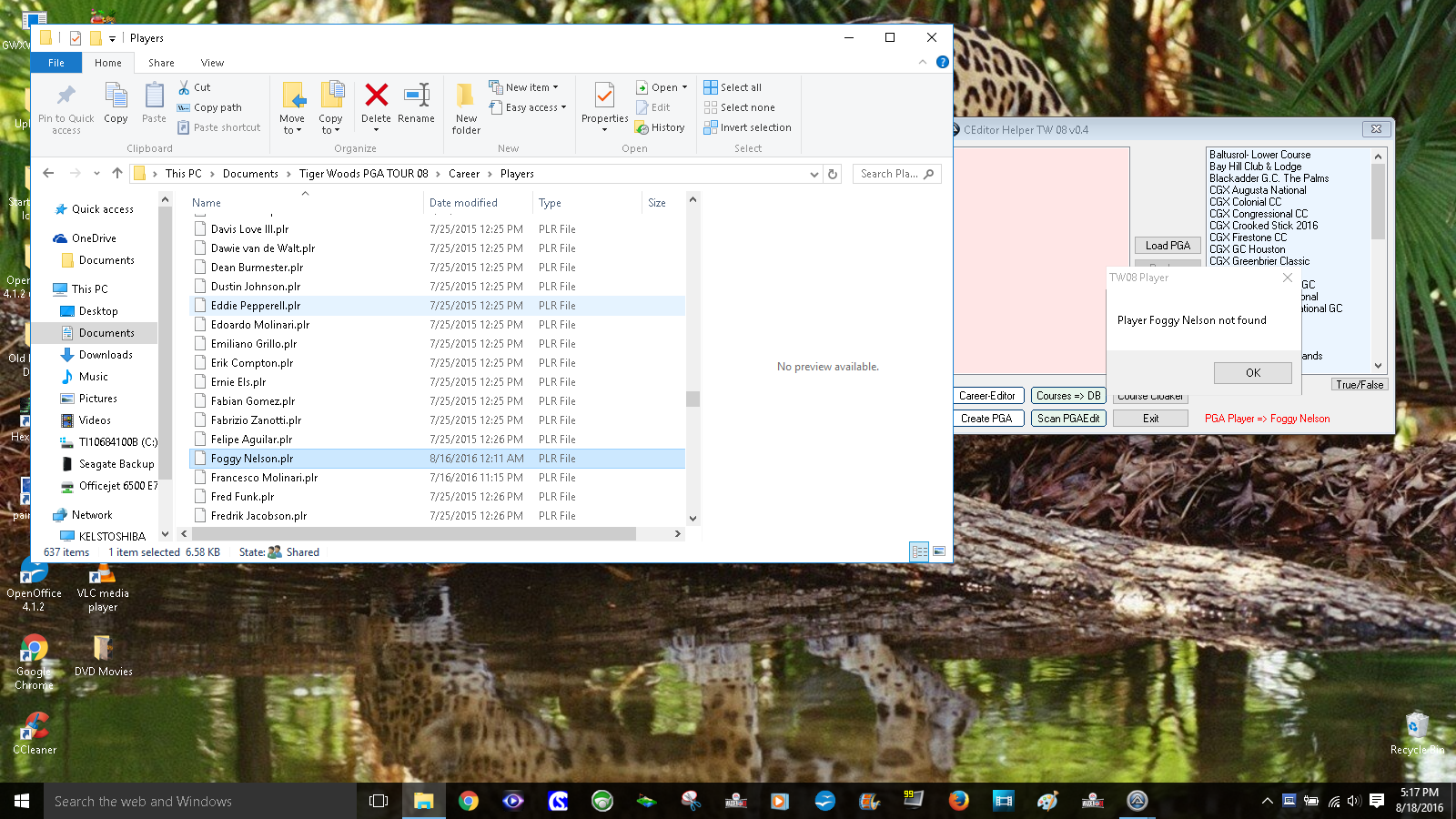Viewport: 1456px width, 819px height.
Task: Select CGX Augusta National course
Action: pos(1258,190)
